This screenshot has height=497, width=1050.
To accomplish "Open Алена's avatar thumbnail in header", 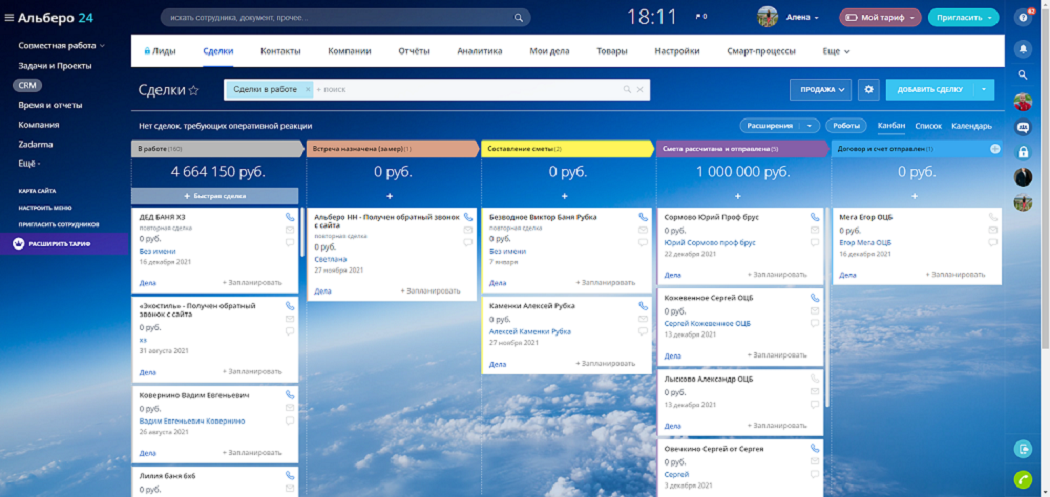I will click(767, 17).
